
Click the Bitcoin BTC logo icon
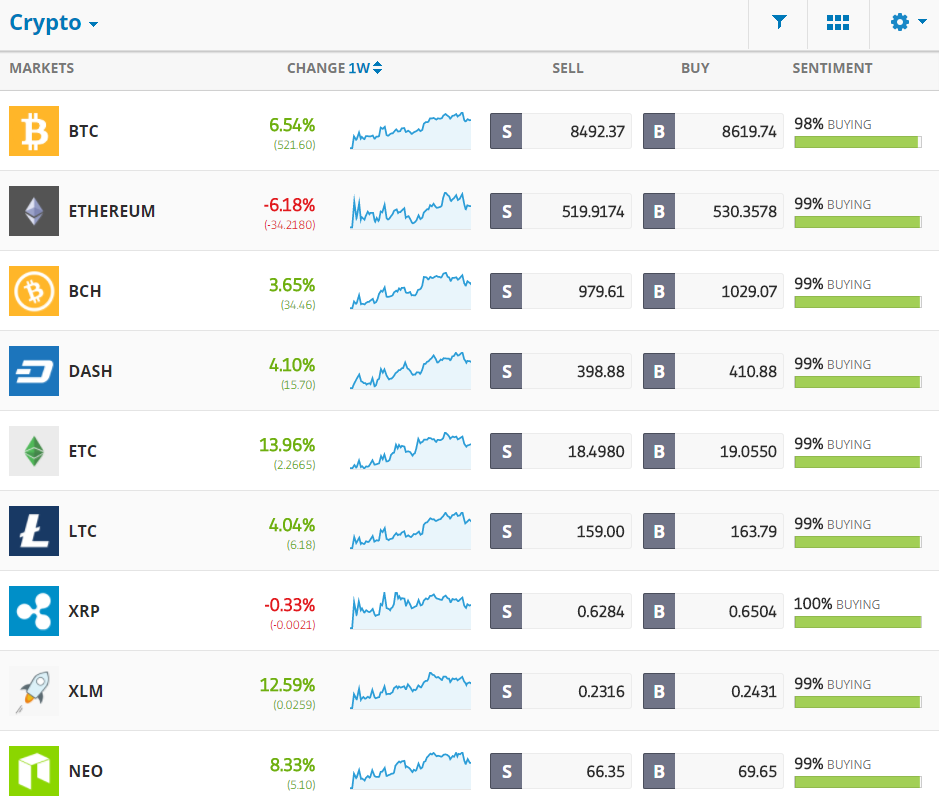pyautogui.click(x=34, y=131)
